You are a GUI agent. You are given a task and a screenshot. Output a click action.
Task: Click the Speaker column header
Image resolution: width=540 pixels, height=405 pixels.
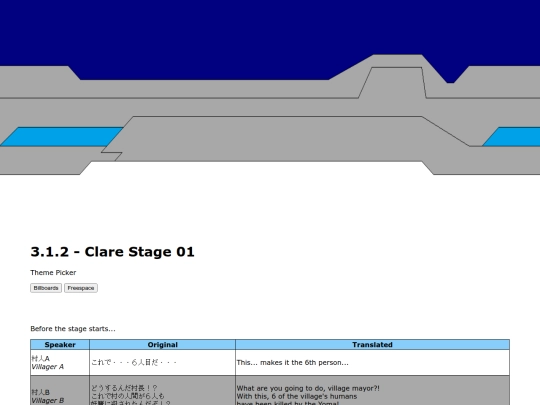click(60, 345)
